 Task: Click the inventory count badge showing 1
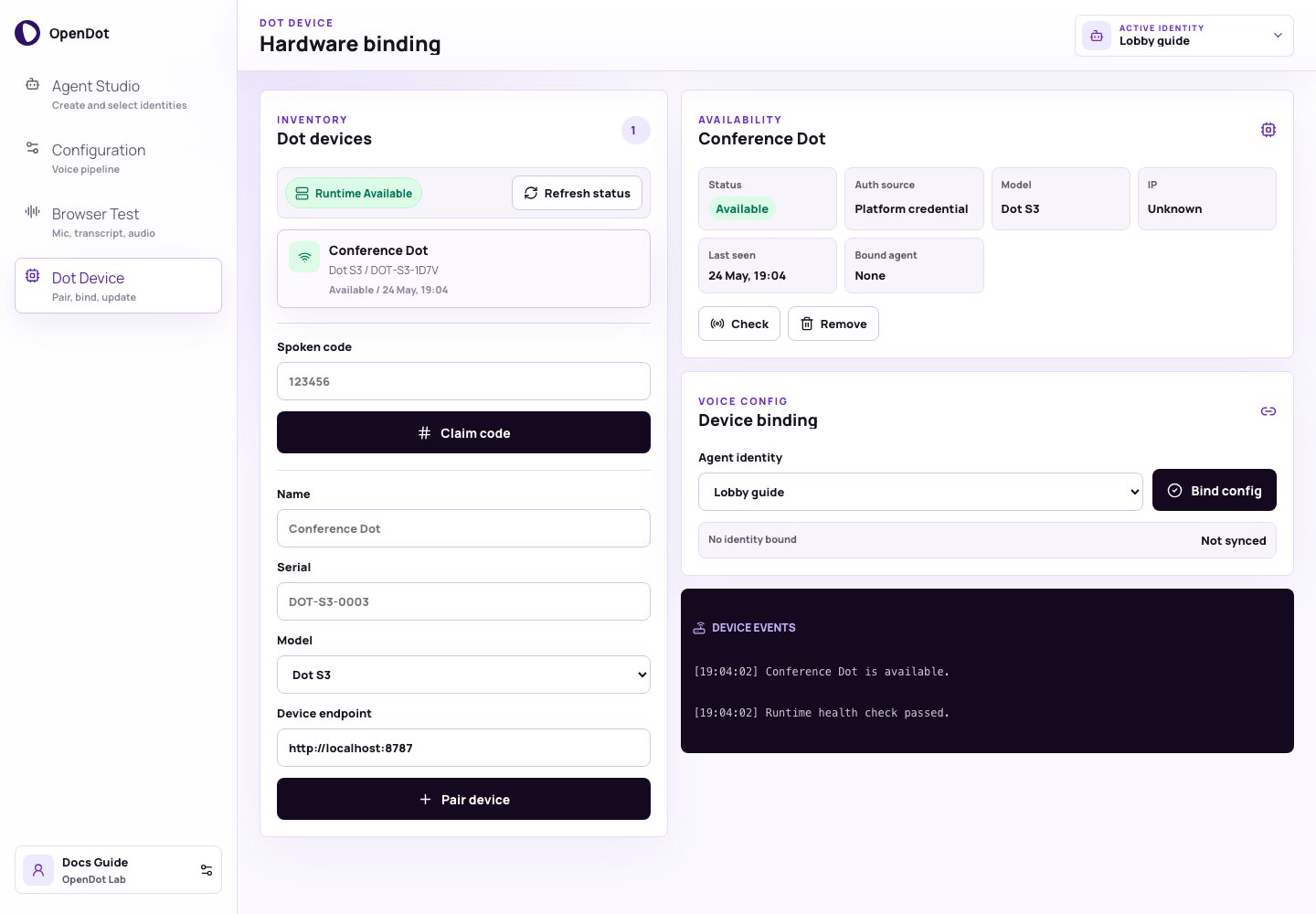click(635, 131)
